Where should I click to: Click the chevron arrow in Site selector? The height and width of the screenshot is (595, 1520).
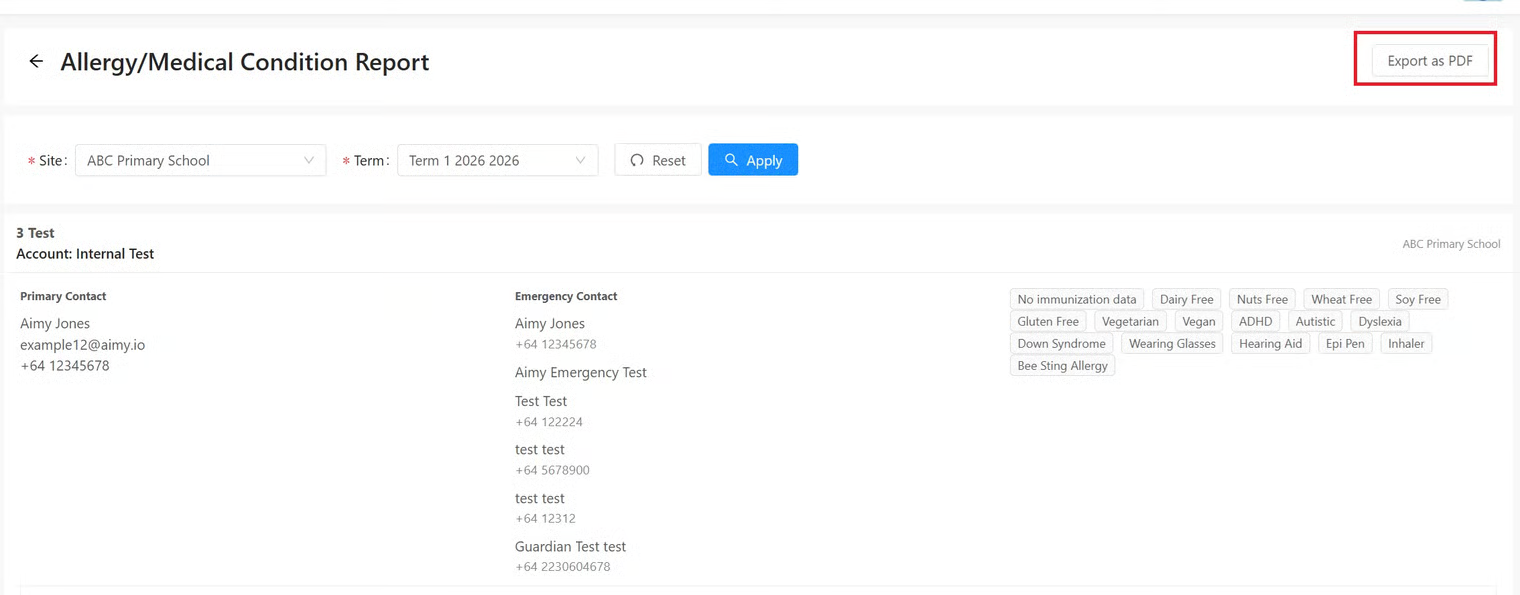tap(309, 160)
